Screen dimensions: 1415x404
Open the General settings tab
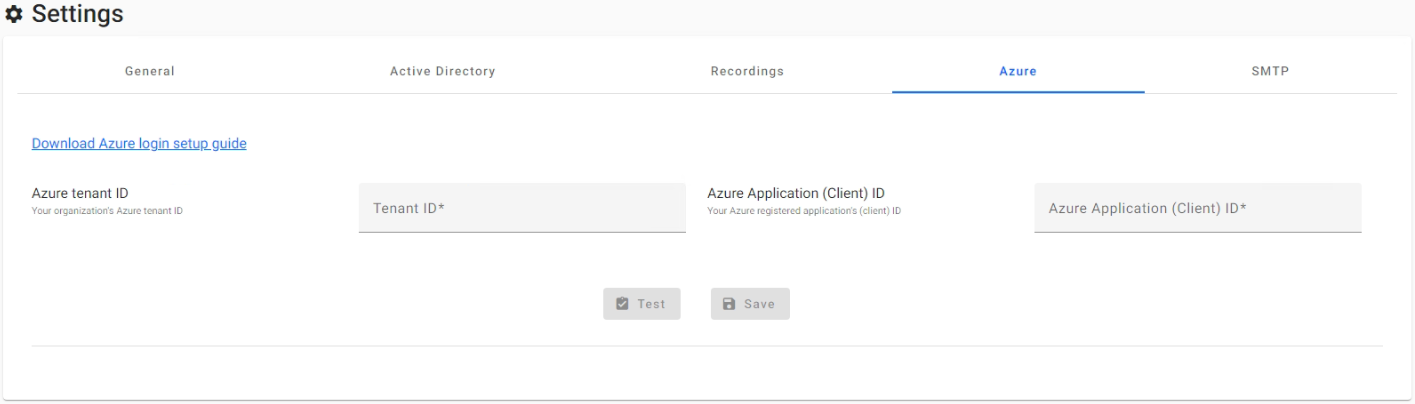[x=150, y=71]
